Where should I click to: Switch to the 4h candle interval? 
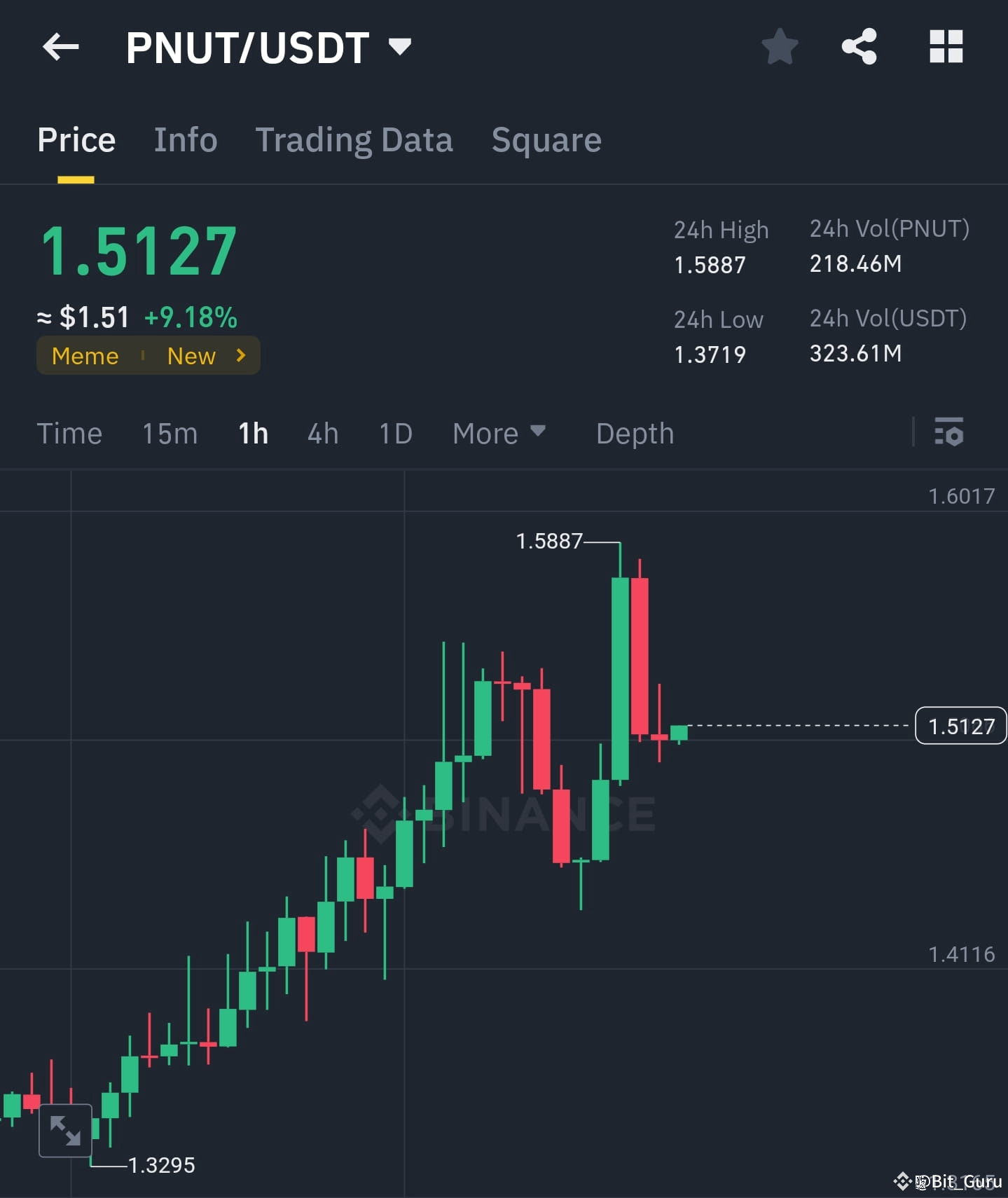click(x=322, y=433)
